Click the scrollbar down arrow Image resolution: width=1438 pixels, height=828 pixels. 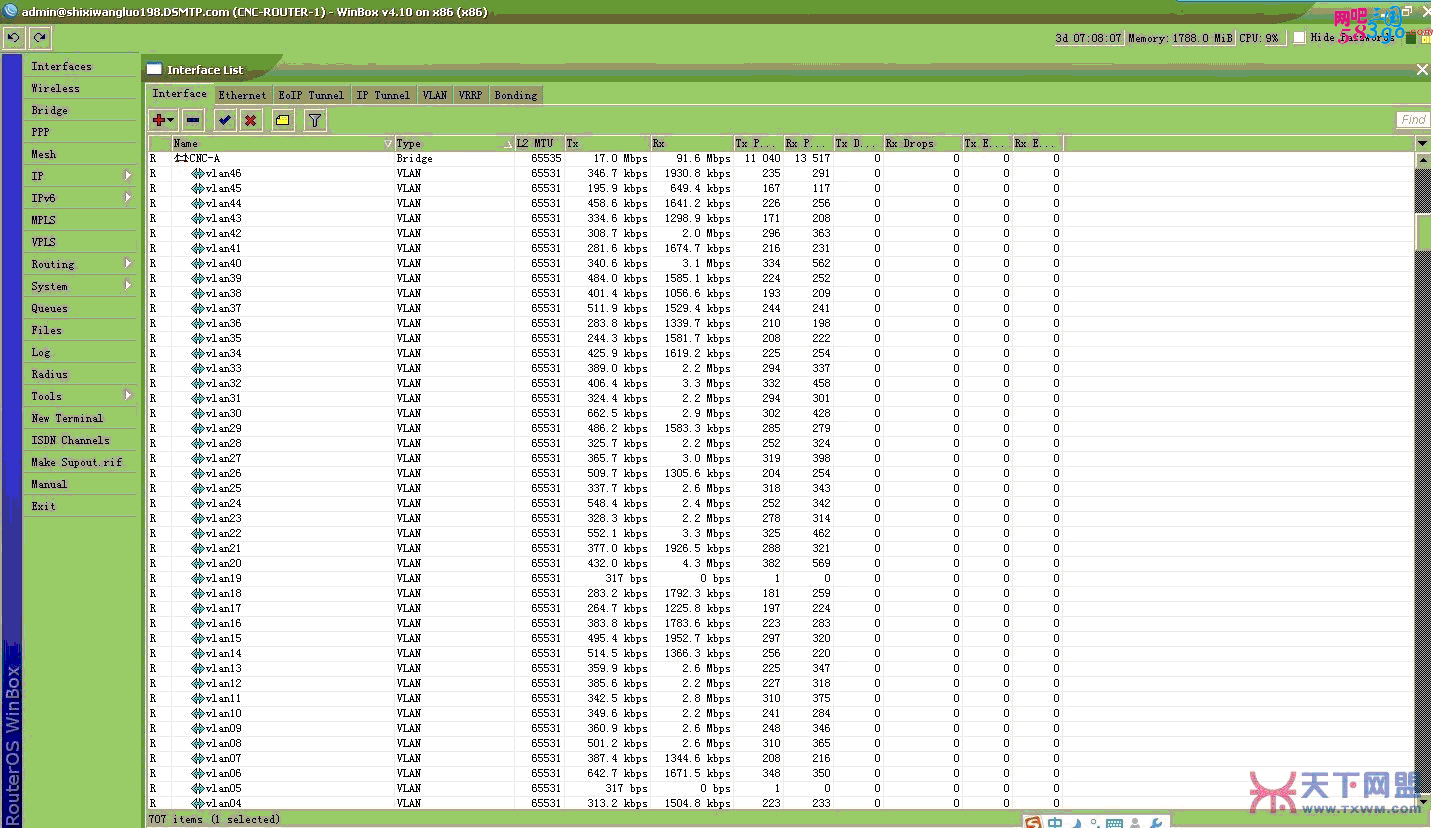1423,802
